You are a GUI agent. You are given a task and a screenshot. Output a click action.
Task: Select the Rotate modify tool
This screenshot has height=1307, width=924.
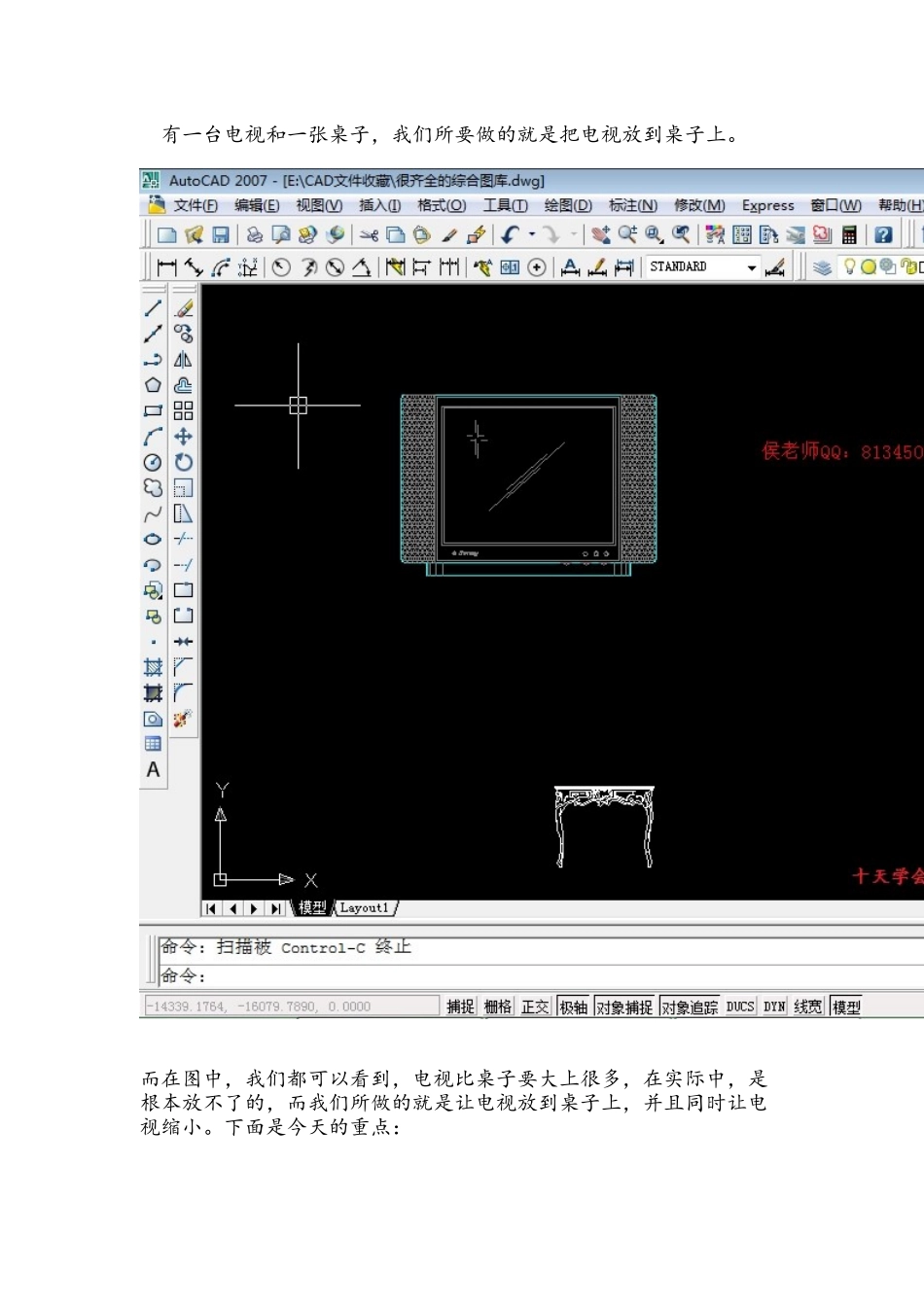183,462
